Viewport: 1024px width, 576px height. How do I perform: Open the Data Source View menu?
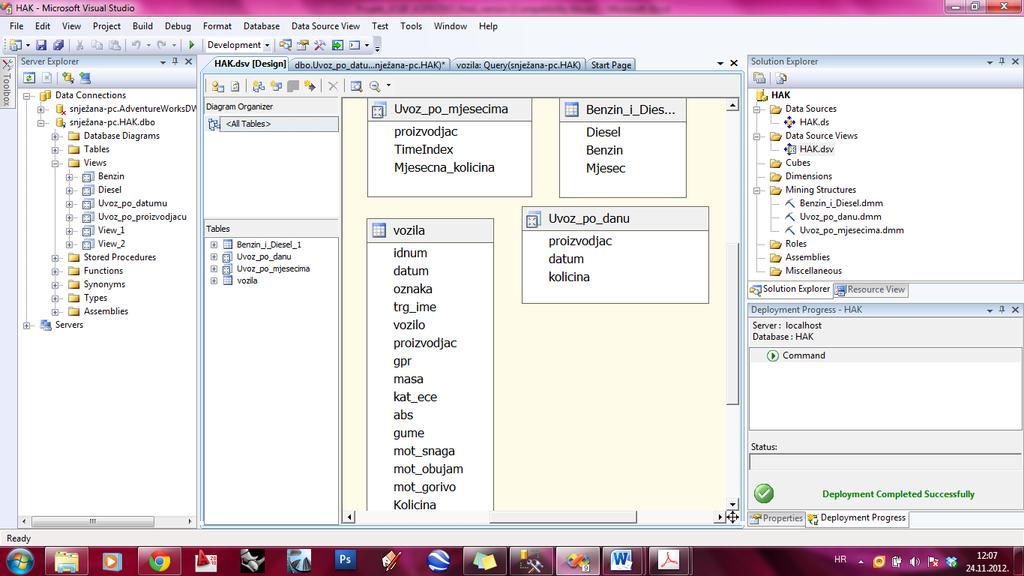(325, 26)
